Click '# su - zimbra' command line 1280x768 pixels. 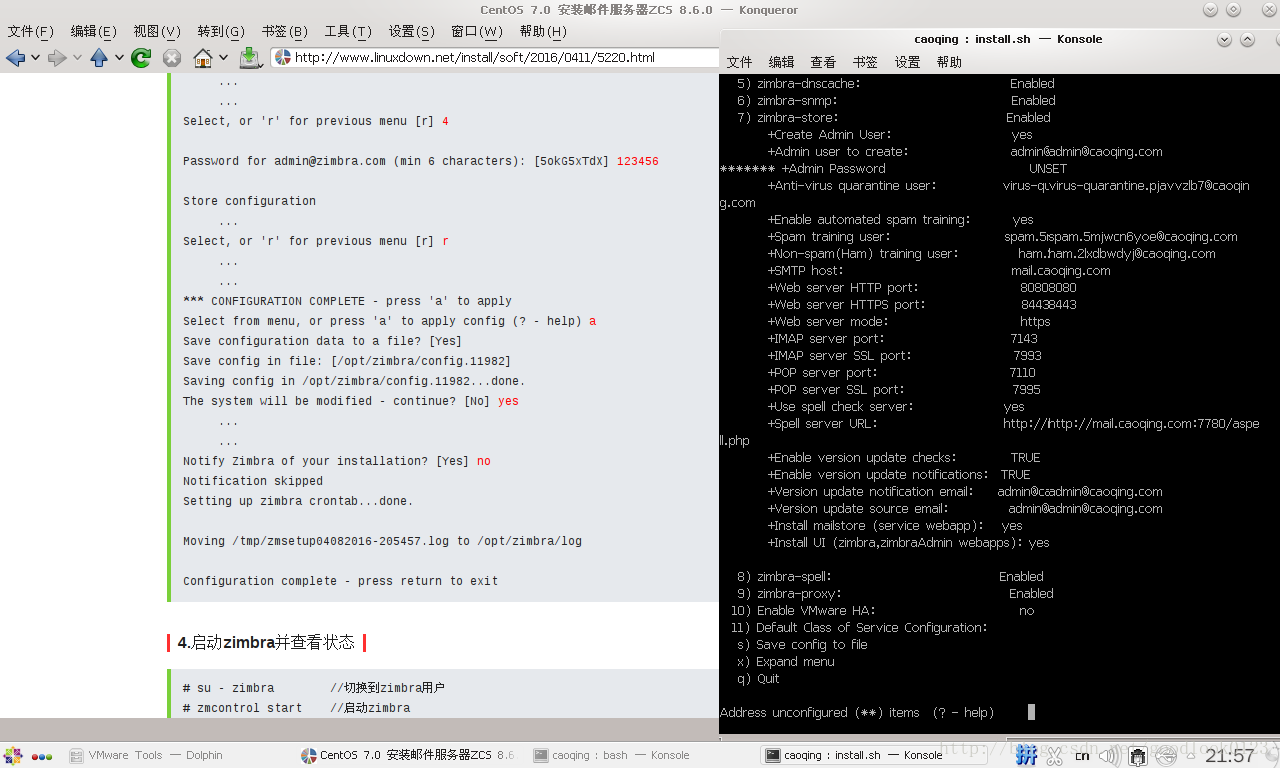228,688
